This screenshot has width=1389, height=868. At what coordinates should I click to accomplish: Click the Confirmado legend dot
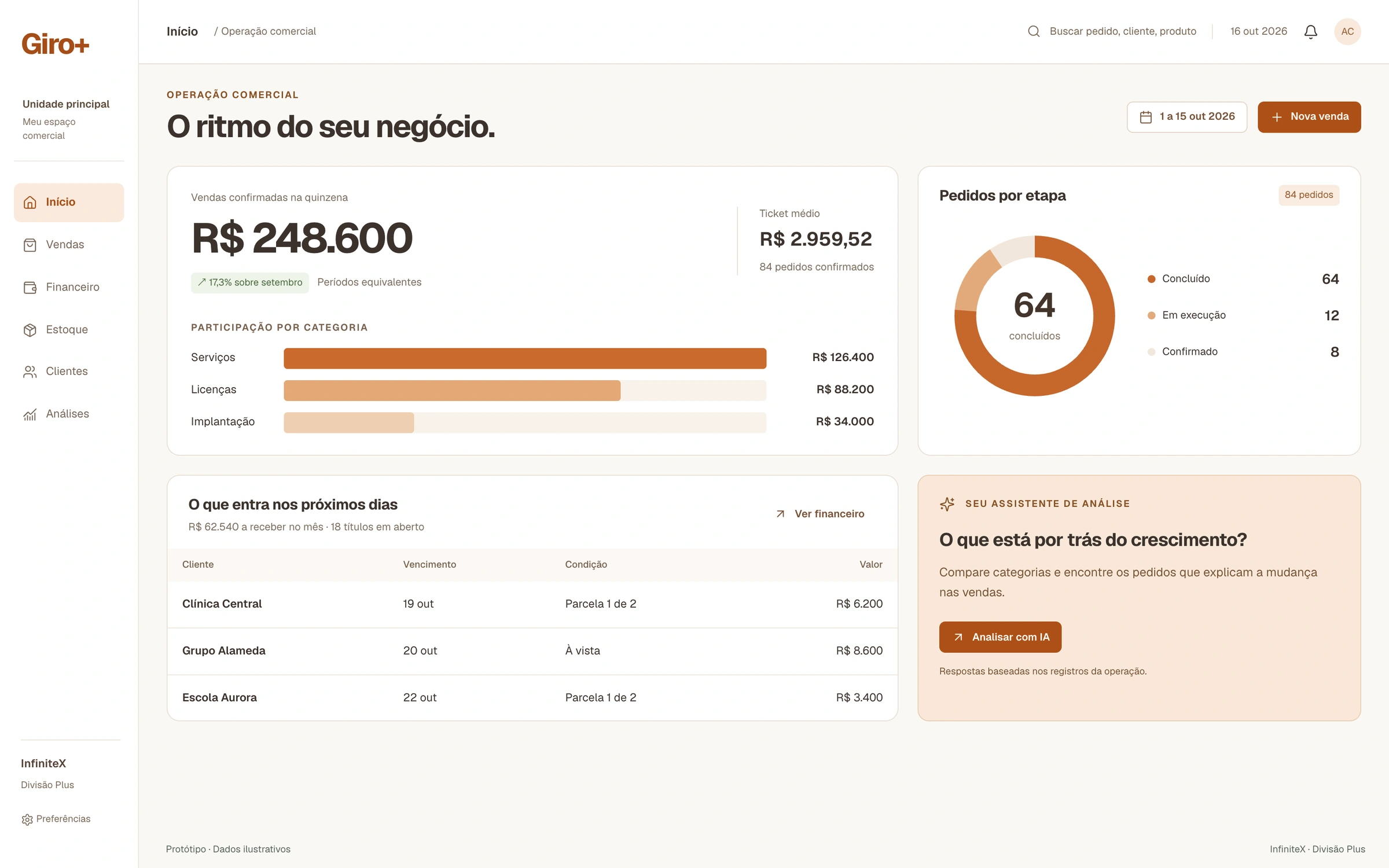[1151, 352]
